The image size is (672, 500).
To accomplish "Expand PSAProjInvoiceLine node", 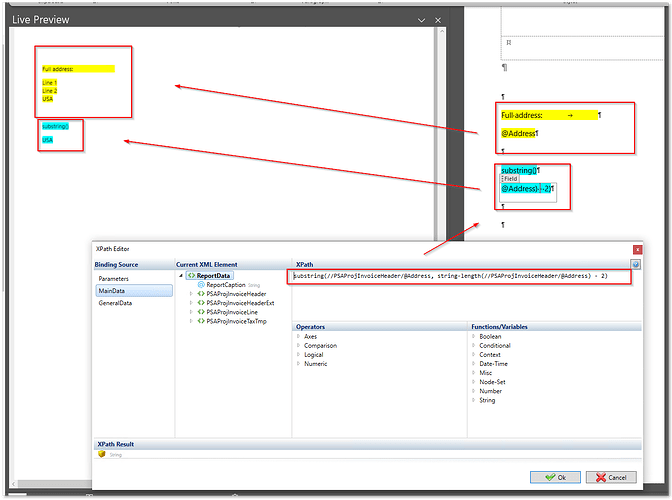I will click(x=191, y=312).
